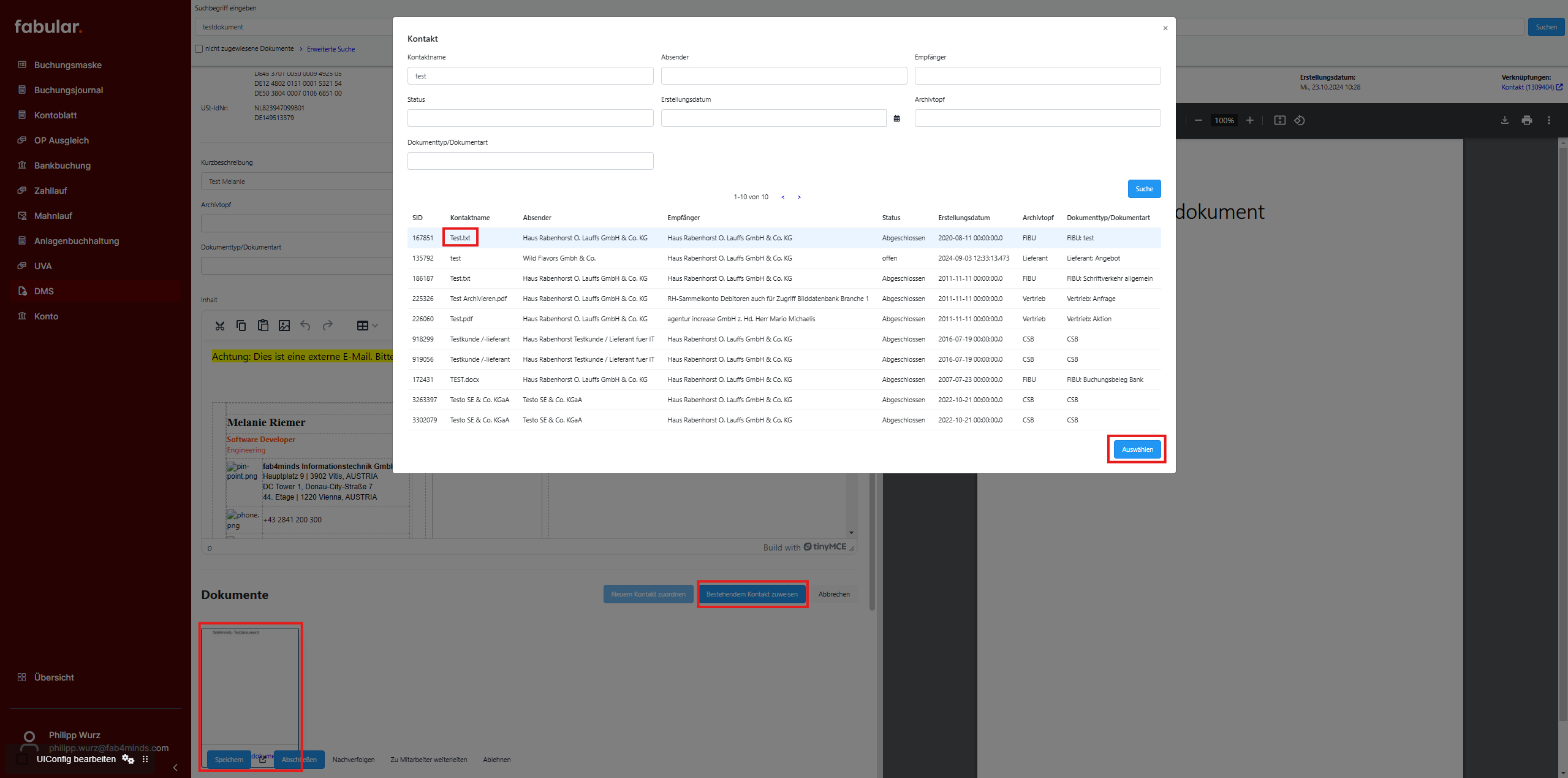This screenshot has width=1568, height=778.
Task: Click the insert image icon in the editor toolbar
Action: (x=284, y=326)
